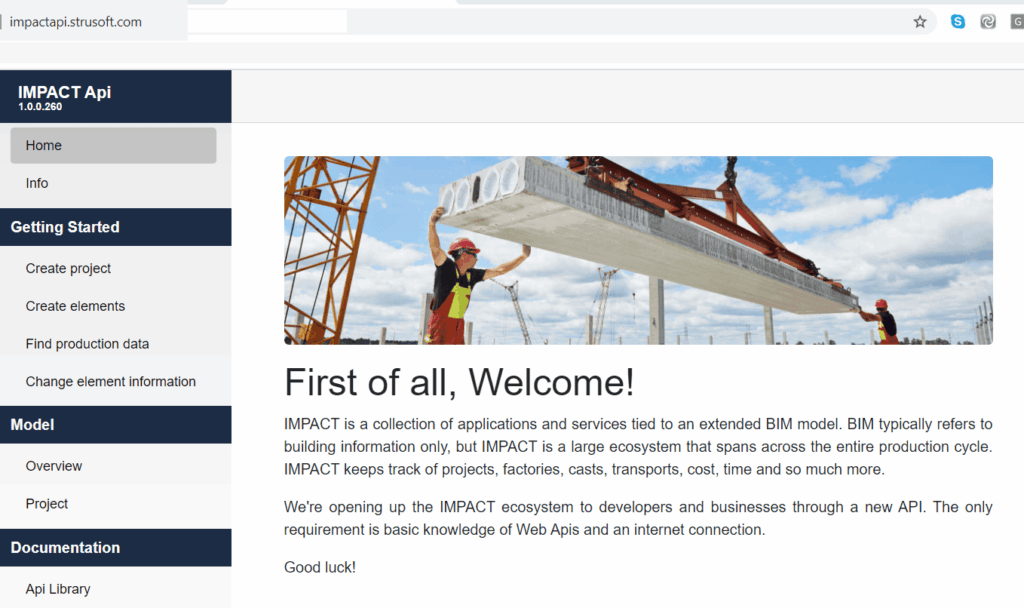Viewport: 1024px width, 608px height.
Task: Open Find production data page
Action: pos(87,344)
